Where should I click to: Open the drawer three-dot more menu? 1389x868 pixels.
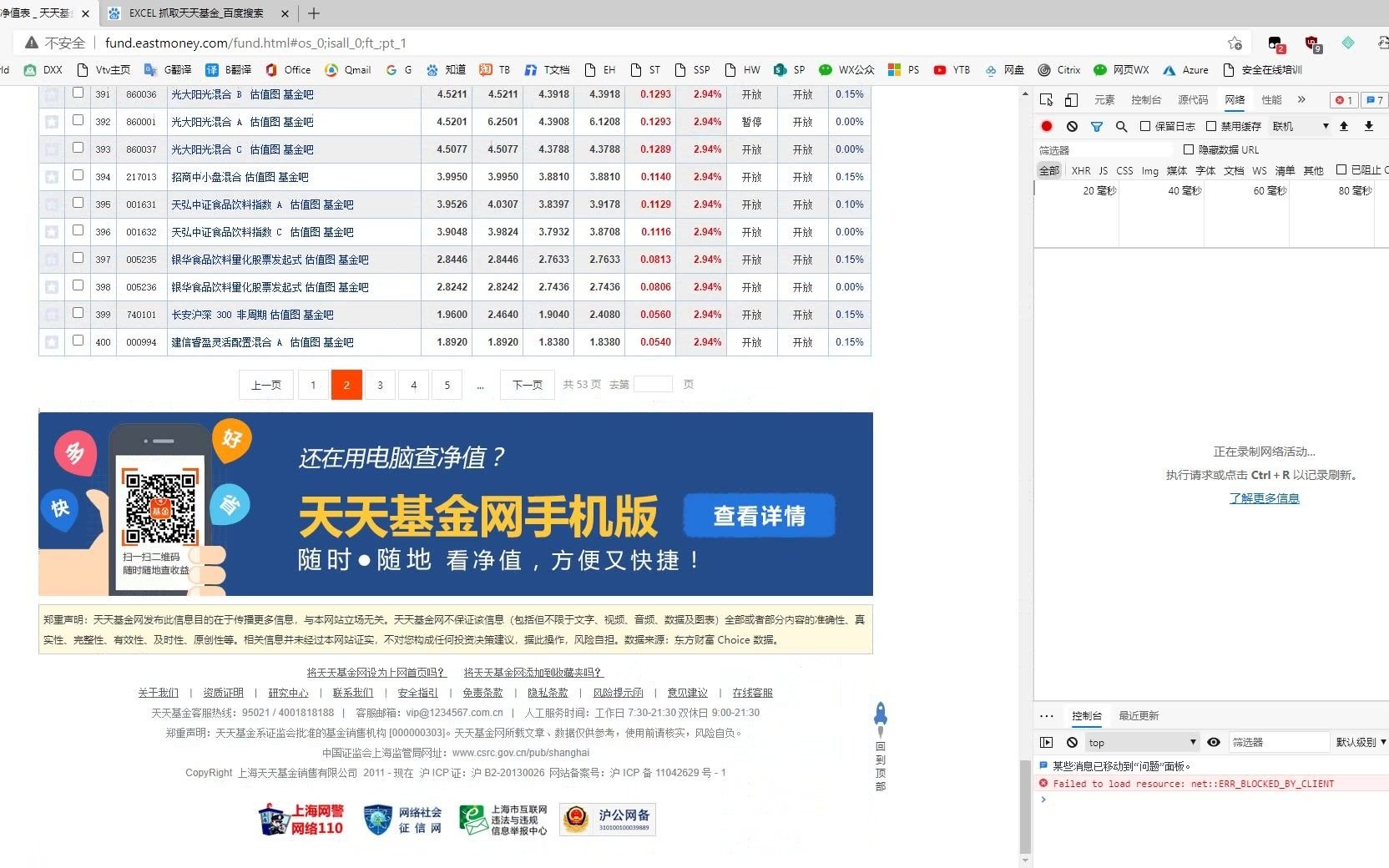pos(1047,716)
